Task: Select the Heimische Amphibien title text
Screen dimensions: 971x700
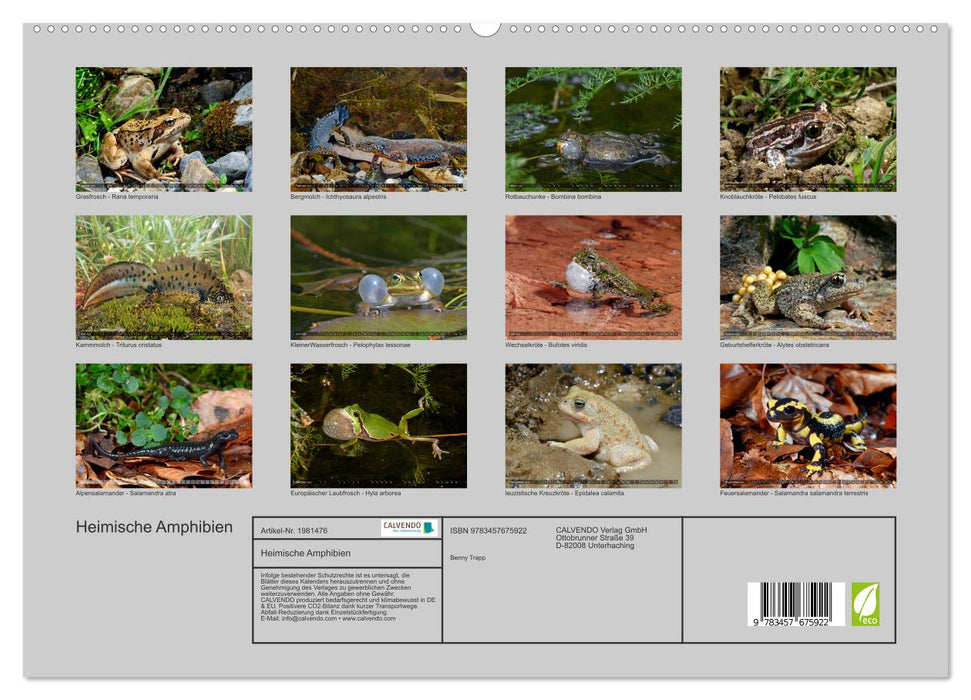Action: (155, 527)
